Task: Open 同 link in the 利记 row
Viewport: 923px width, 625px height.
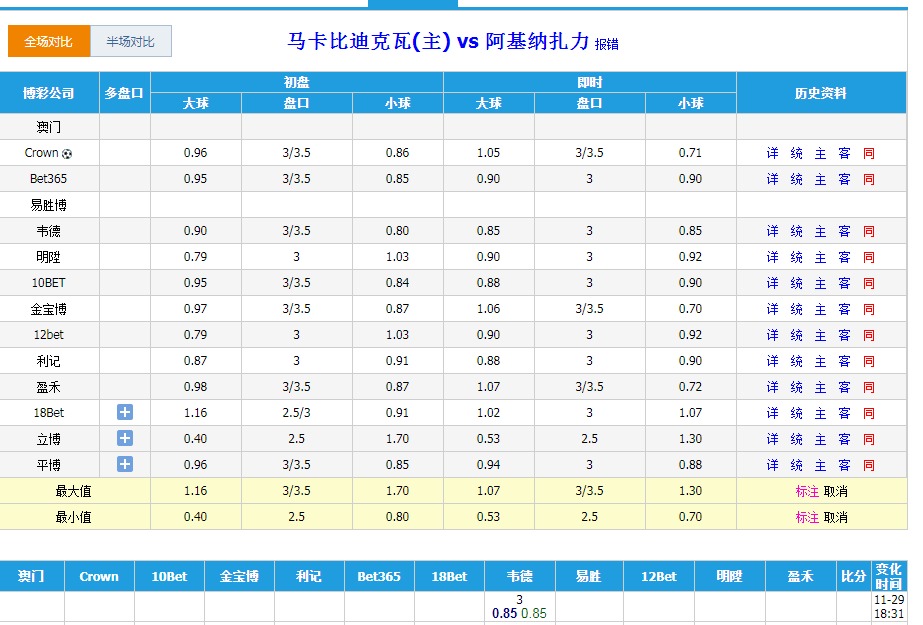Action: pos(869,361)
